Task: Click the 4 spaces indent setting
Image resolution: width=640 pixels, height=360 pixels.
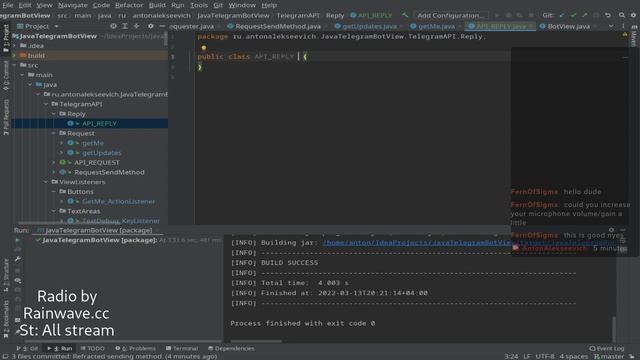Action: [x=574, y=356]
